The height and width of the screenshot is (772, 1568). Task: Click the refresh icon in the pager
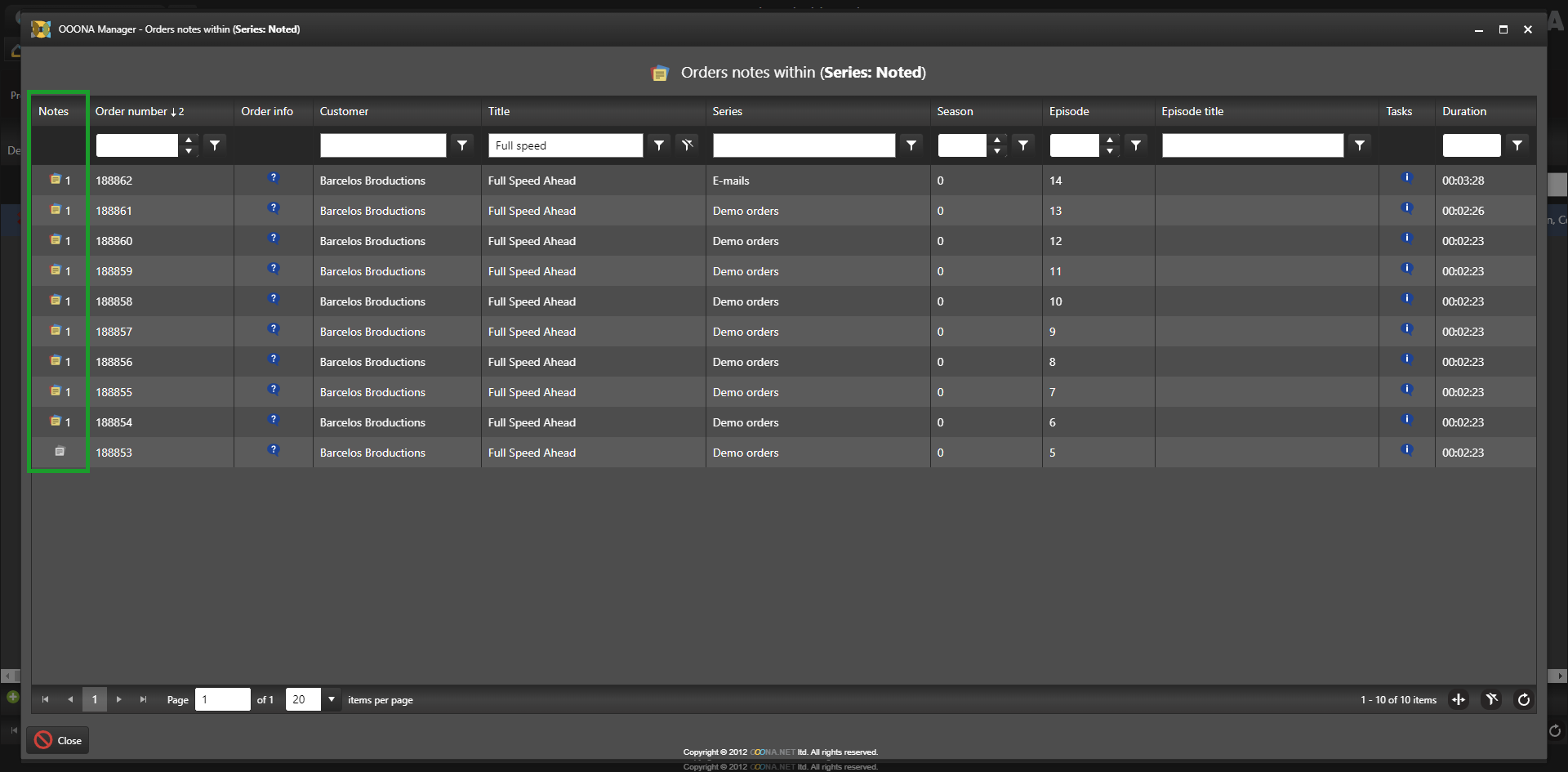tap(1523, 700)
